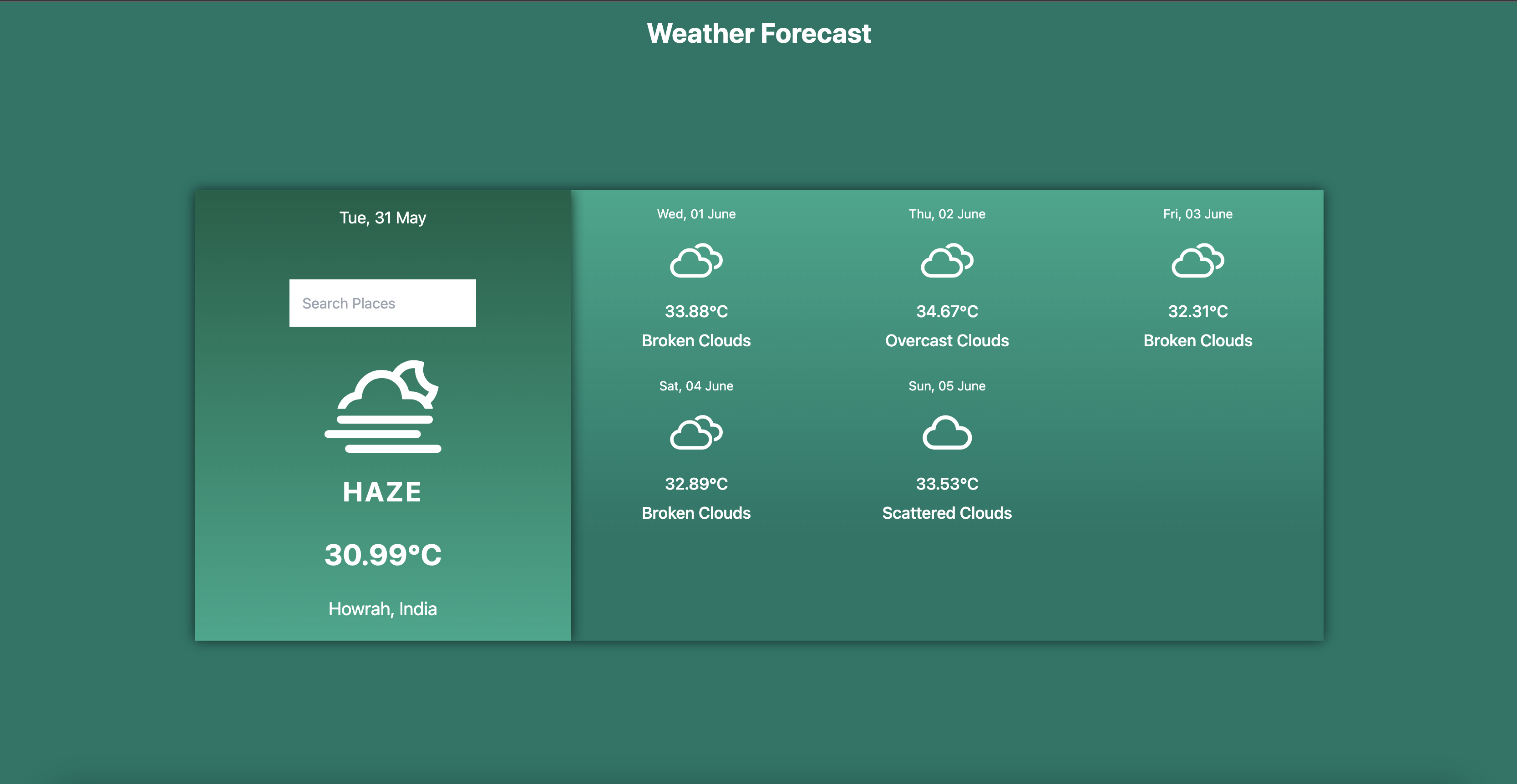The height and width of the screenshot is (784, 1517).
Task: Click the 34.67°C temperature value
Action: tap(947, 311)
